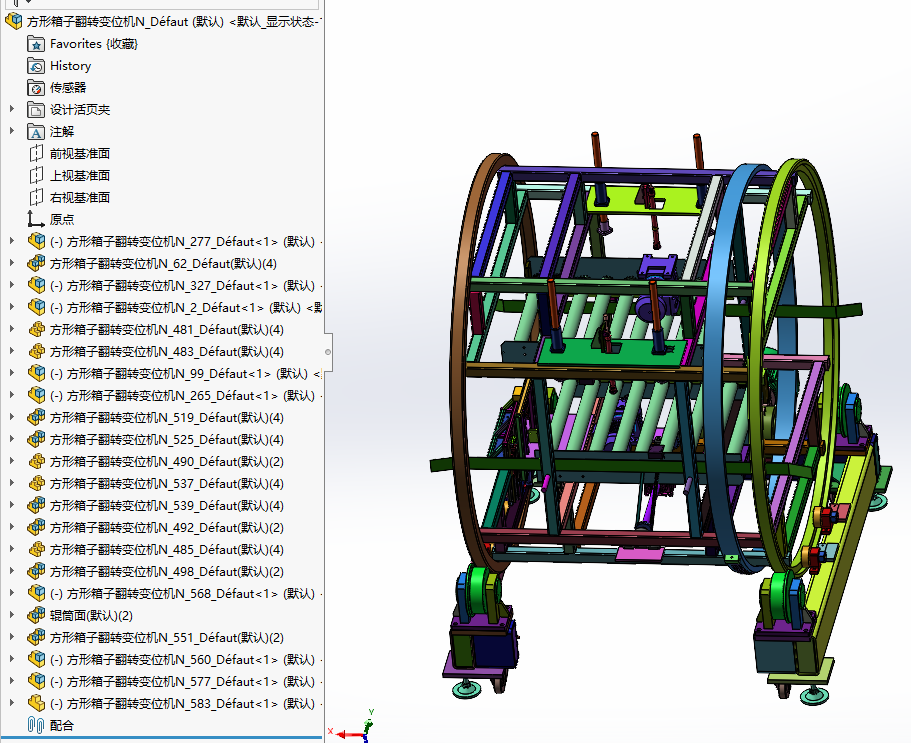
Task: Click the N_62_Défaut pattern icon
Action: pyautogui.click(x=36, y=264)
